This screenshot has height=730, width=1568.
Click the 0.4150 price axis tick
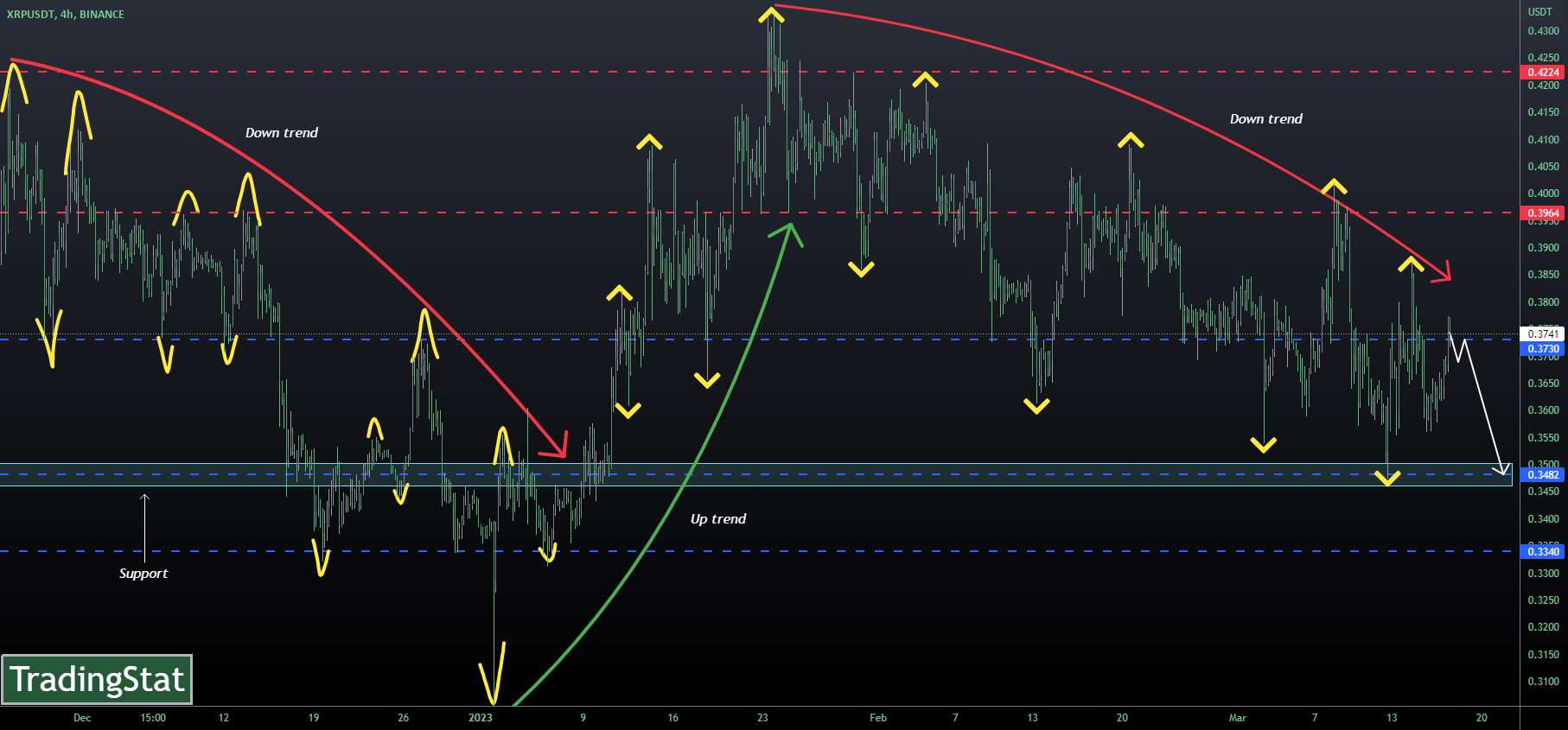click(1543, 112)
